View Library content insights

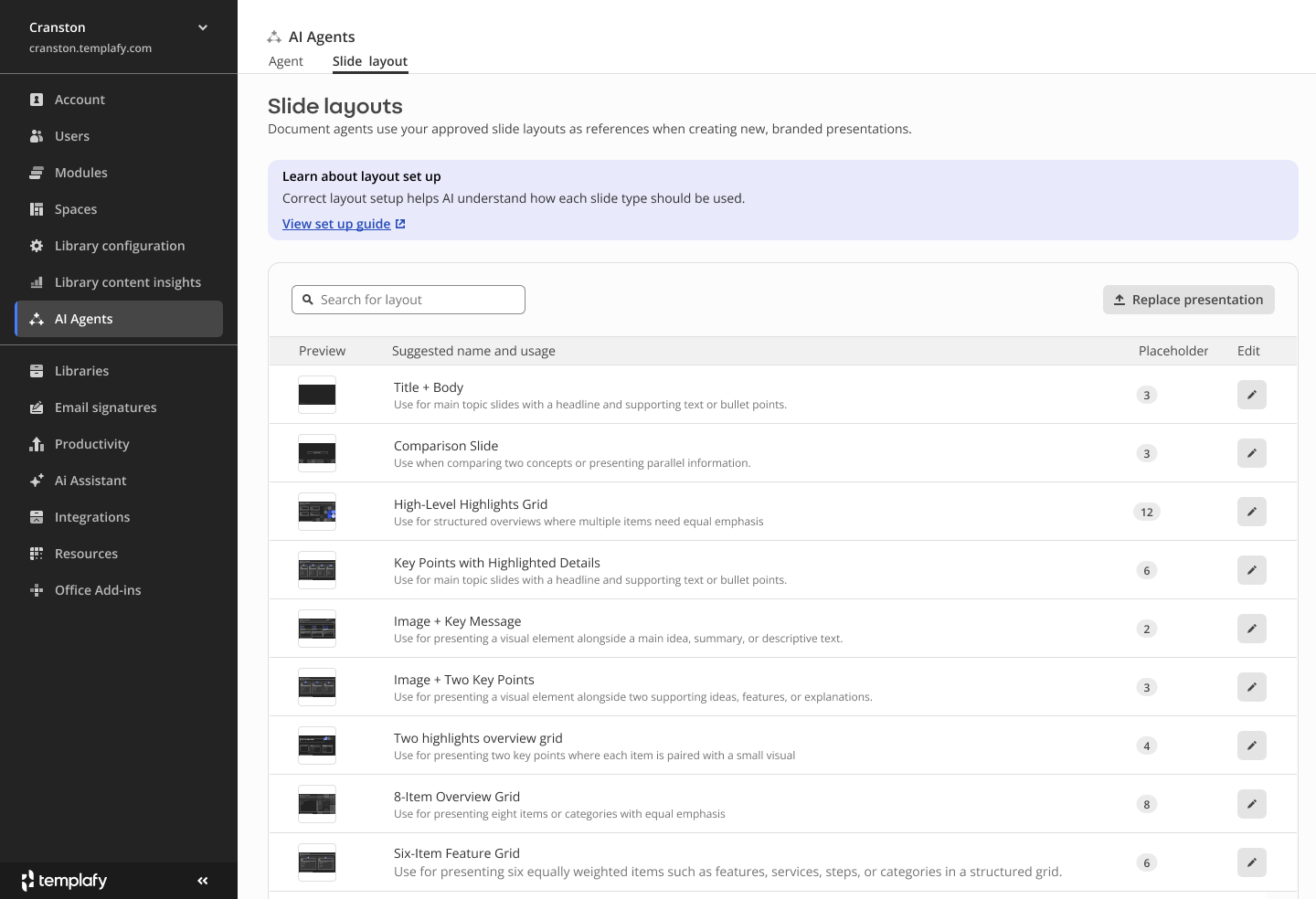(x=119, y=282)
